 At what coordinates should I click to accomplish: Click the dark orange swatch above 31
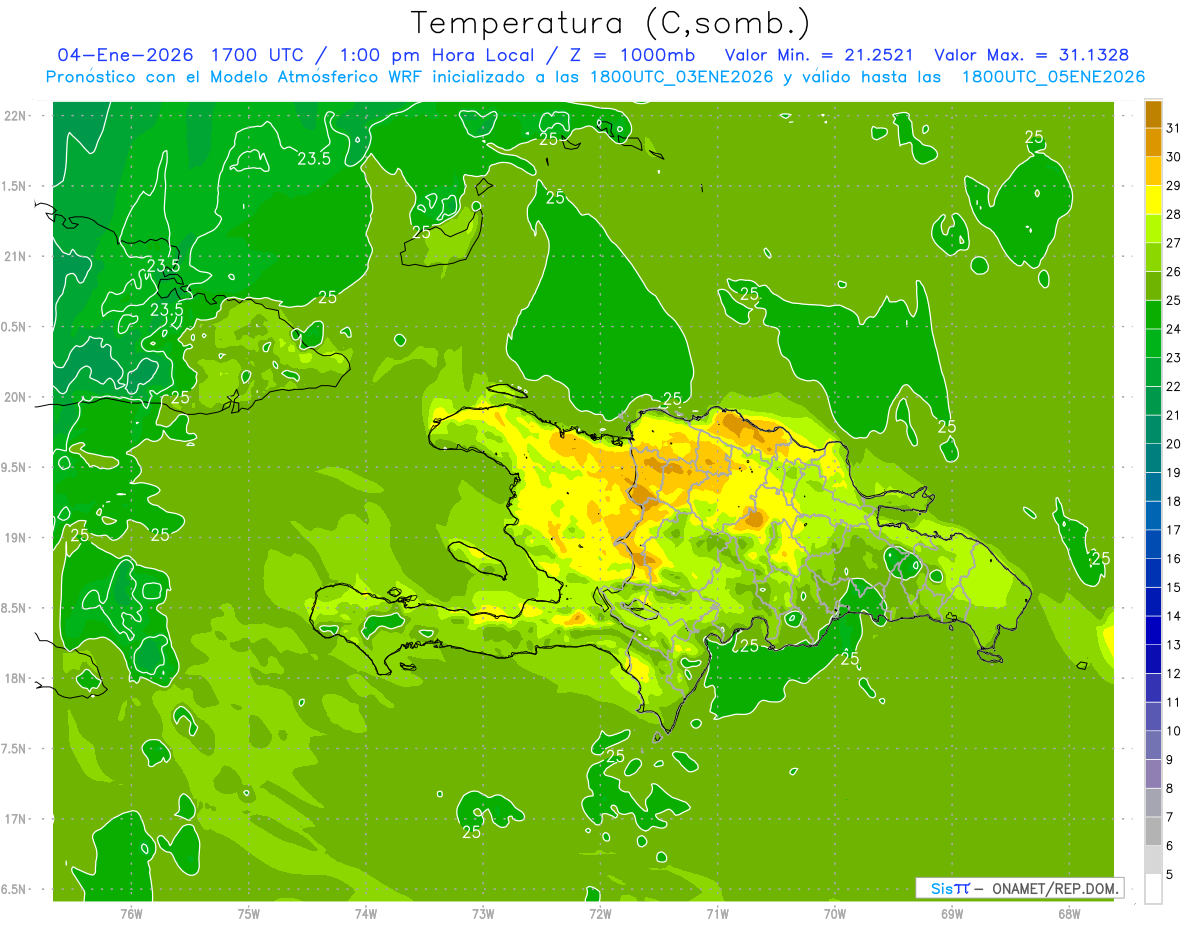click(1153, 114)
